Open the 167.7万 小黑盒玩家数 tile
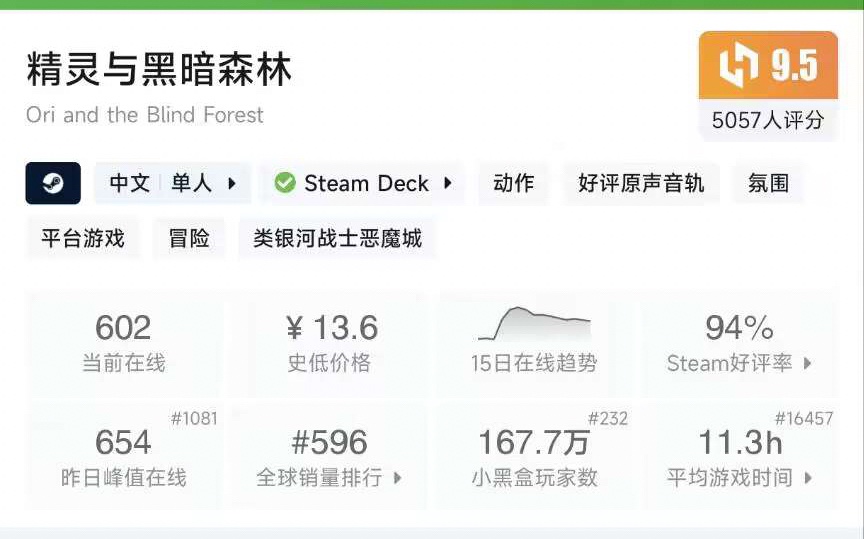 (534, 456)
